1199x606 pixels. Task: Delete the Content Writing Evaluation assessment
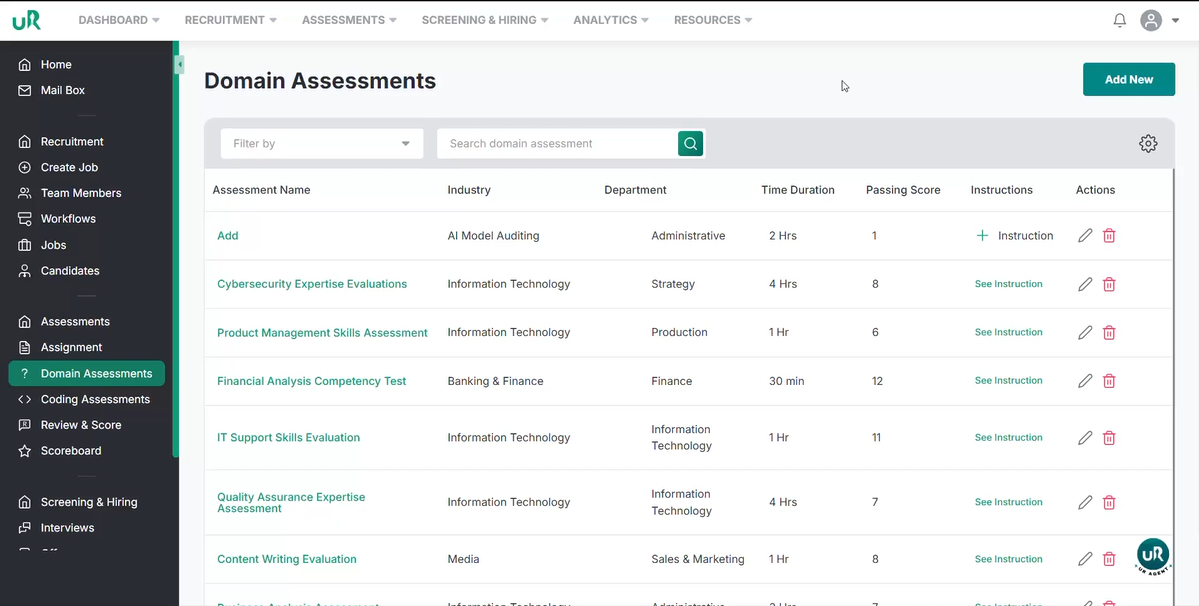tap(1109, 560)
